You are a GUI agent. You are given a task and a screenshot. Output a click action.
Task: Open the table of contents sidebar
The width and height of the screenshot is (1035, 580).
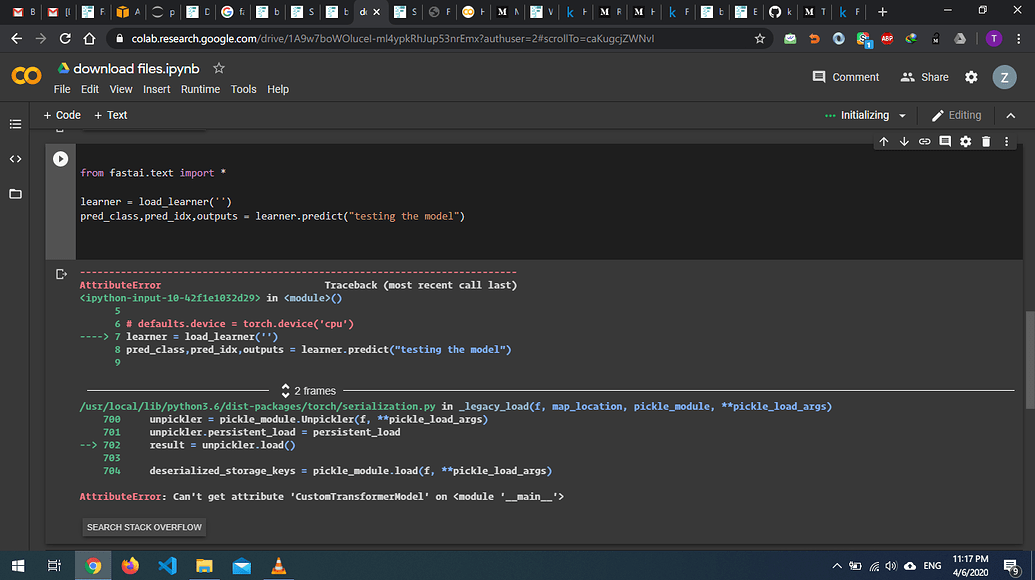click(15, 124)
